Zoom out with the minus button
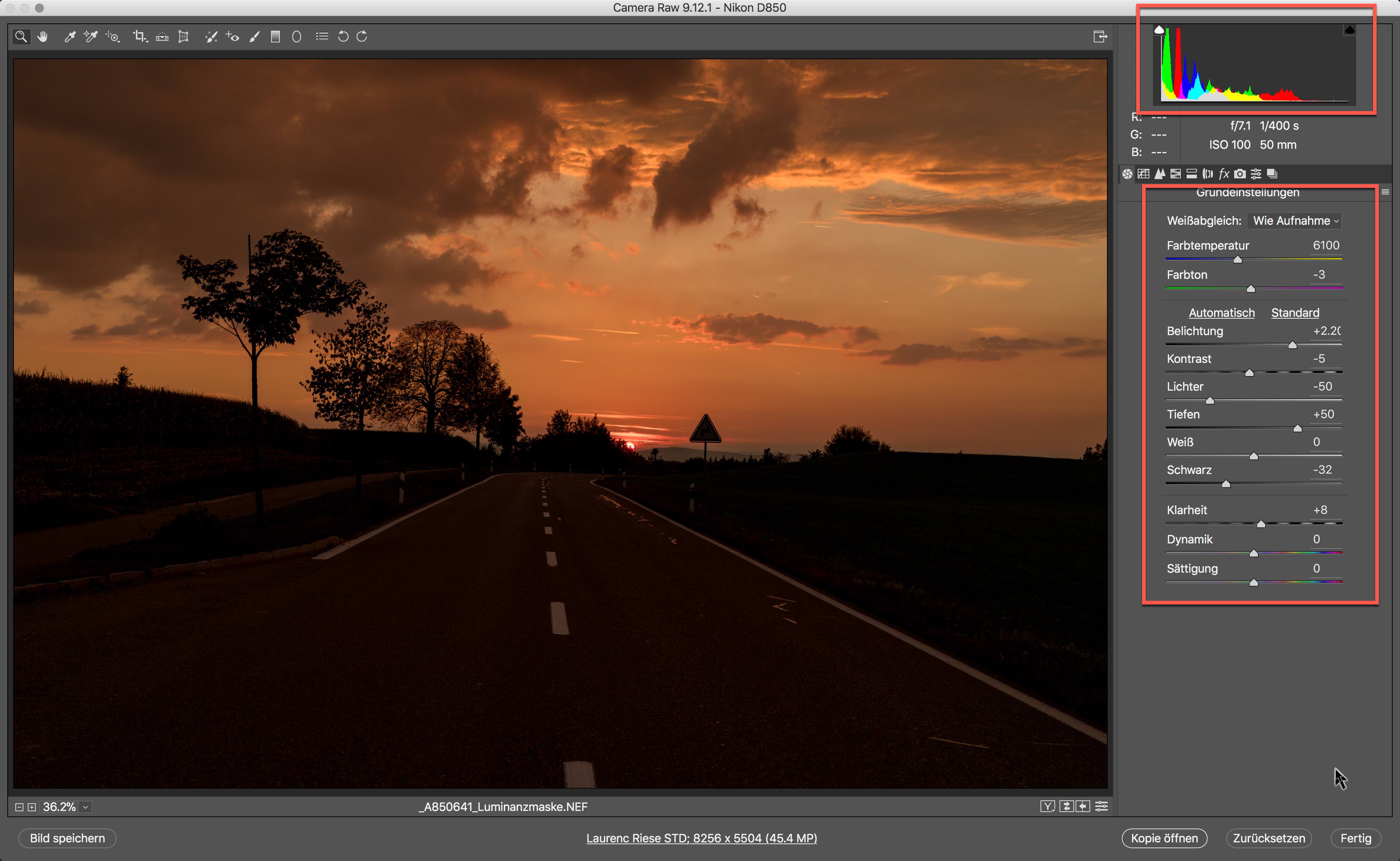Viewport: 1400px width, 861px height. coord(19,807)
